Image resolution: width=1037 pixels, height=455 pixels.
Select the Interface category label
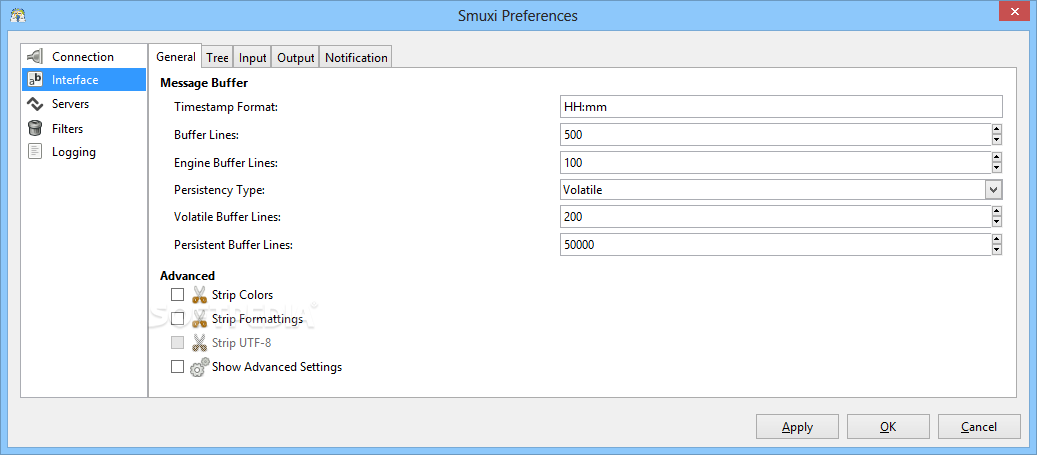(x=75, y=80)
